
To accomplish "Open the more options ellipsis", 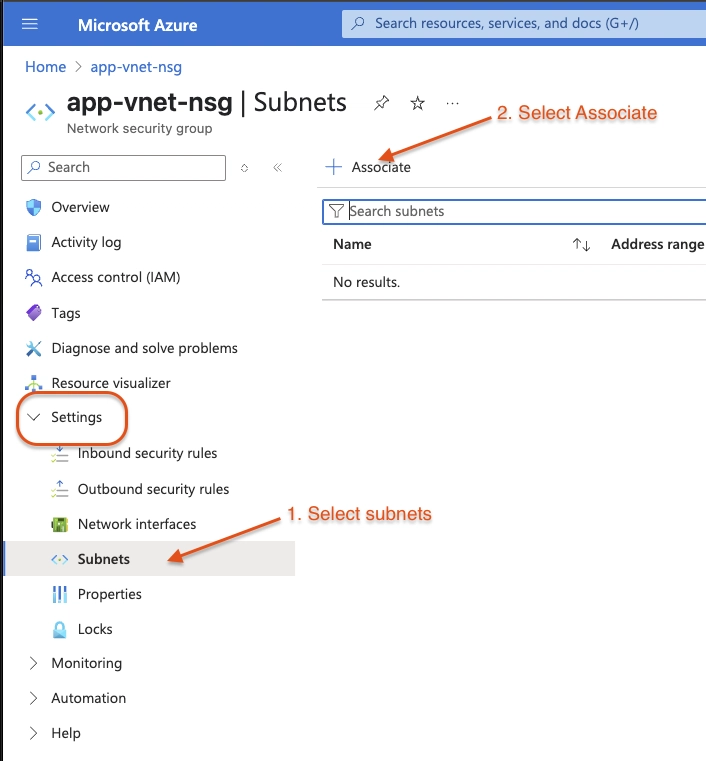I will (452, 103).
